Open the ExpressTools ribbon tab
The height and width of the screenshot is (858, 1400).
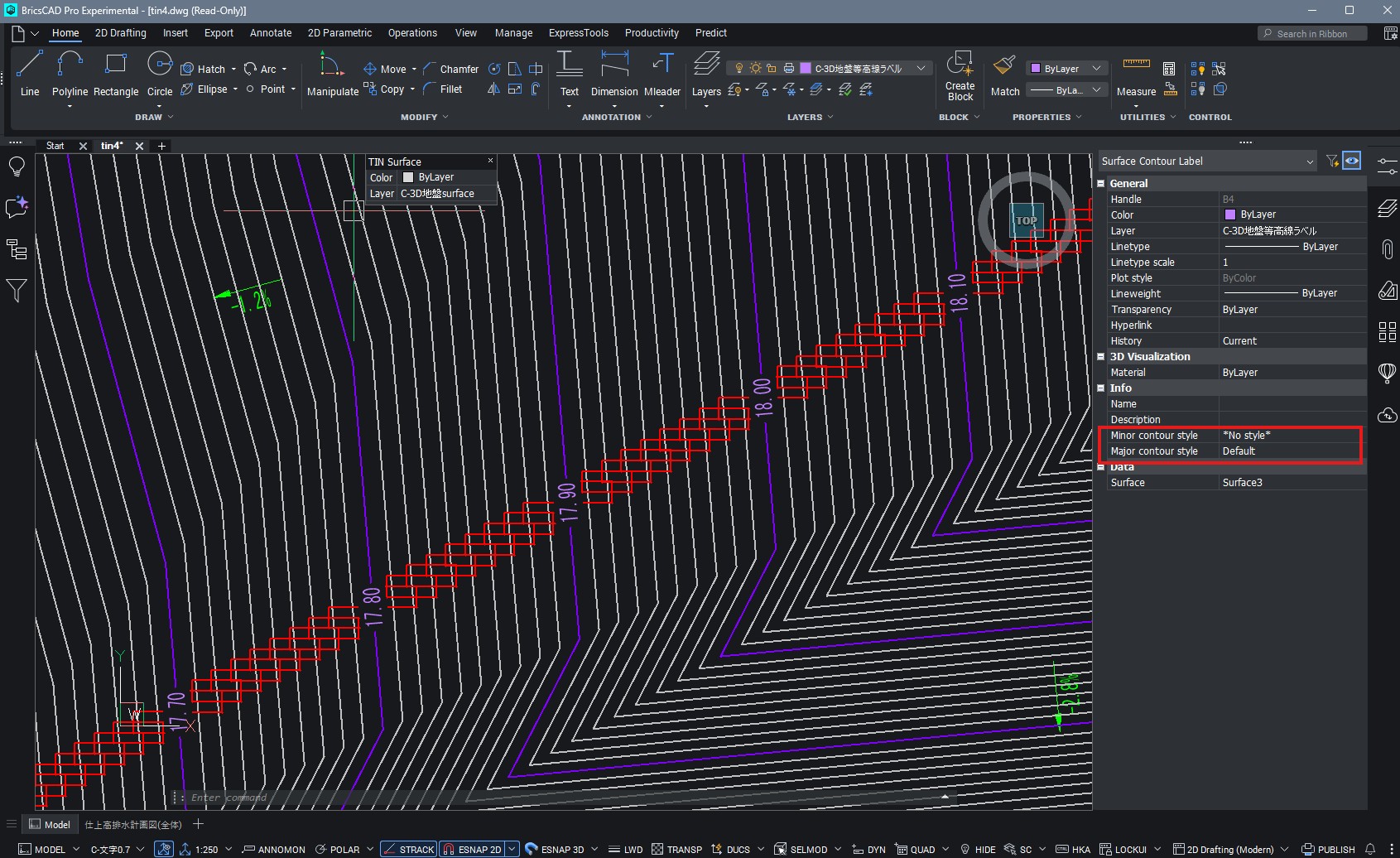click(578, 33)
